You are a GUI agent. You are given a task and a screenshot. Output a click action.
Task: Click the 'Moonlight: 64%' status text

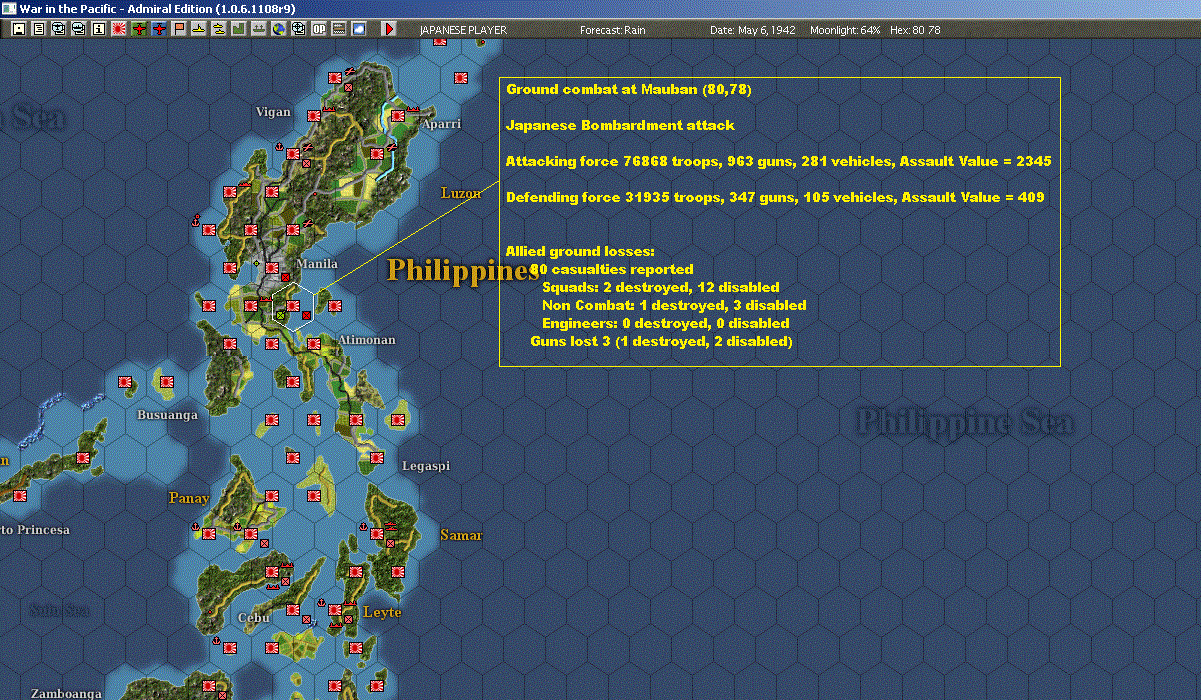pos(844,30)
